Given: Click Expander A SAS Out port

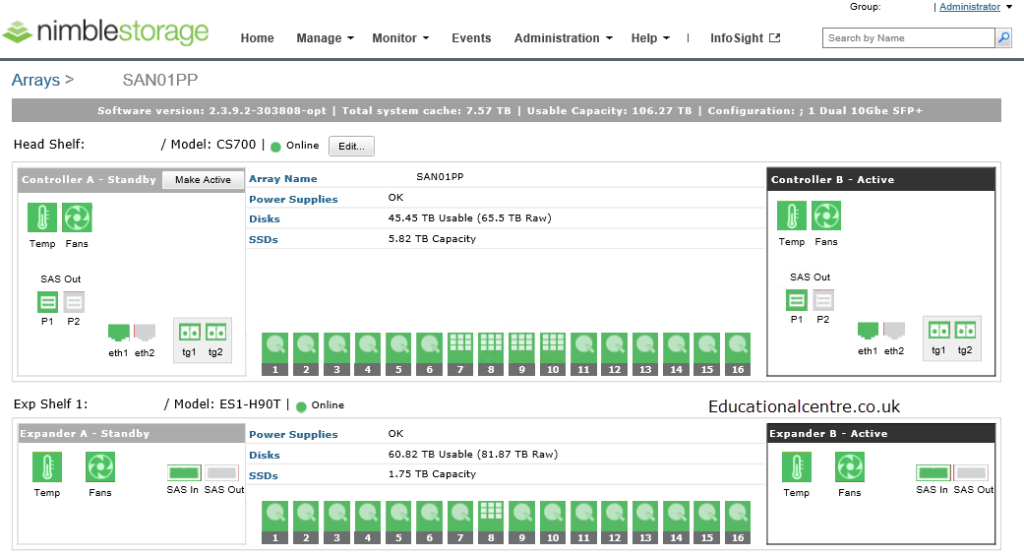Looking at the screenshot, I should [x=222, y=472].
